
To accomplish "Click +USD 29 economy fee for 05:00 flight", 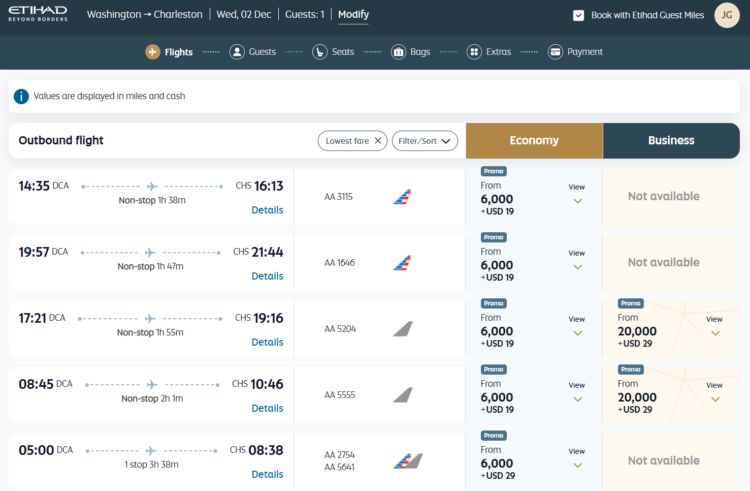I will [x=498, y=476].
